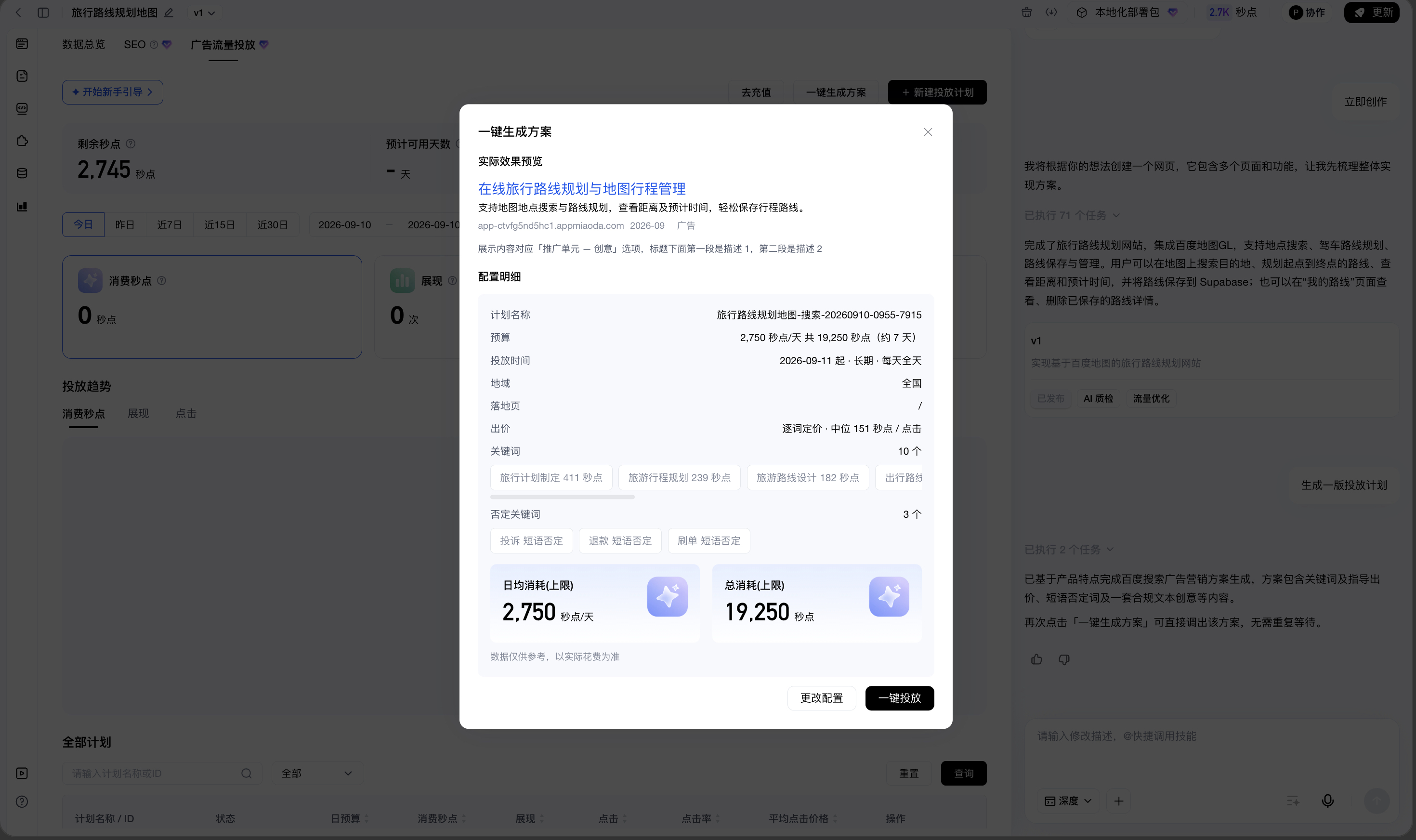Click the 更改配置 button
Image resolution: width=1416 pixels, height=840 pixels.
coord(821,698)
